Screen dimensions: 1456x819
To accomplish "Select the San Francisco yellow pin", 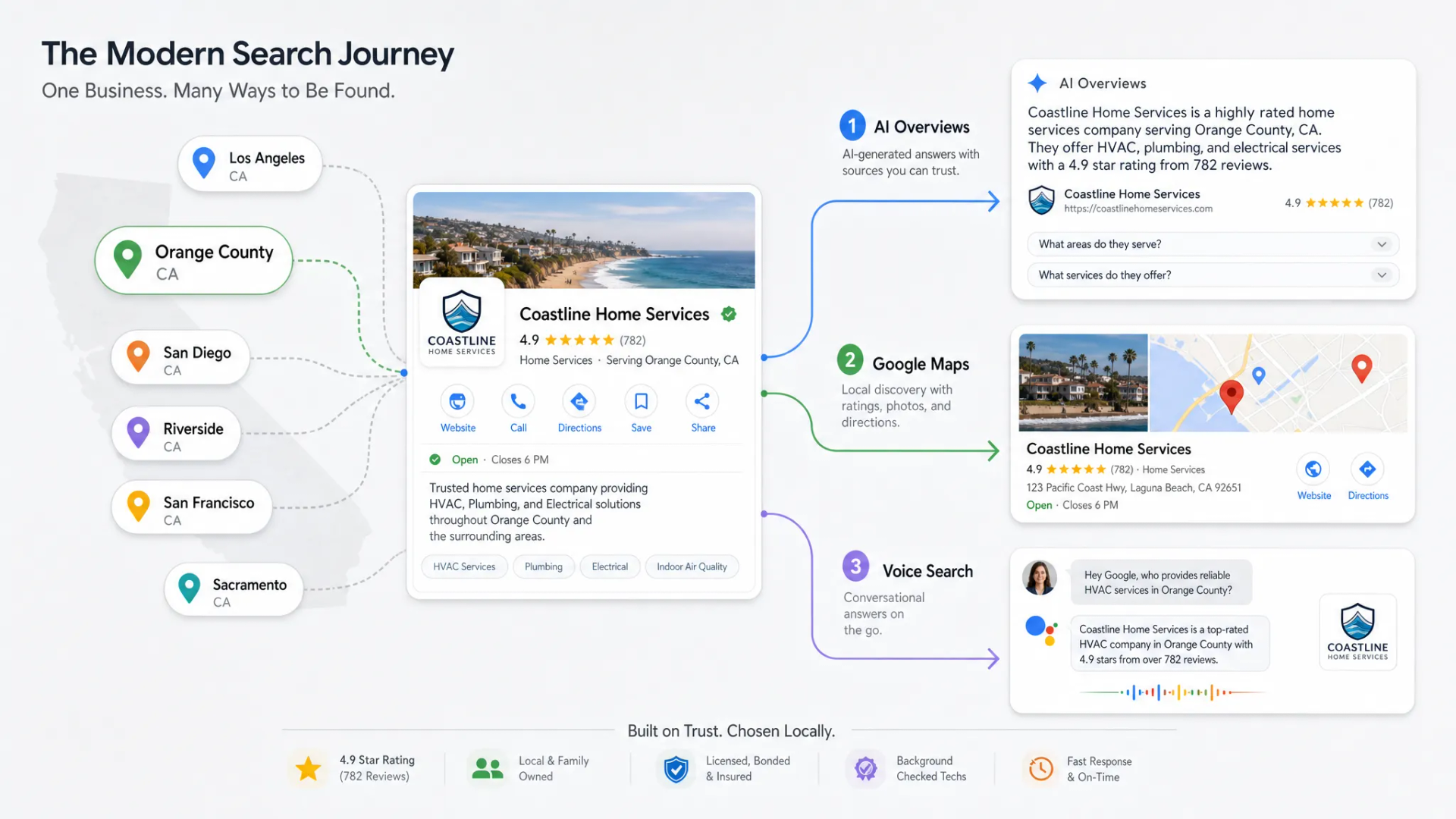I will click(138, 507).
